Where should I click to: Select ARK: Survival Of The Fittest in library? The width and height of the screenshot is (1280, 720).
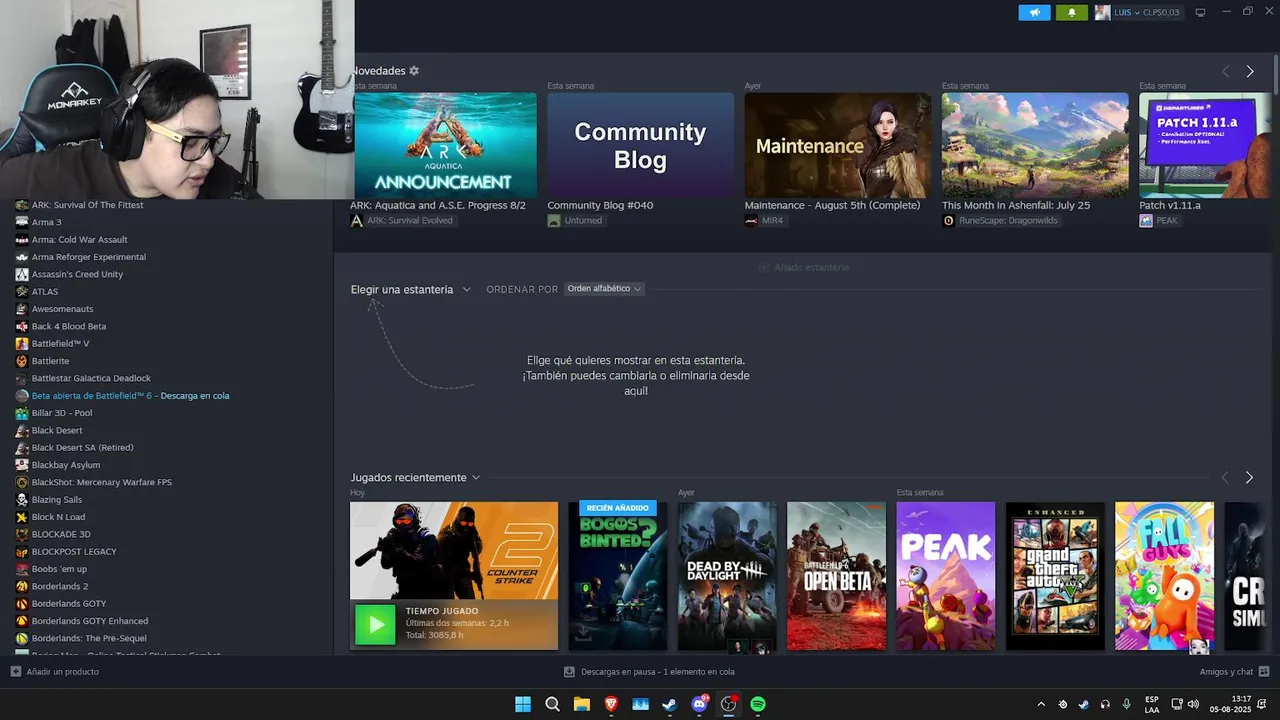coord(87,205)
